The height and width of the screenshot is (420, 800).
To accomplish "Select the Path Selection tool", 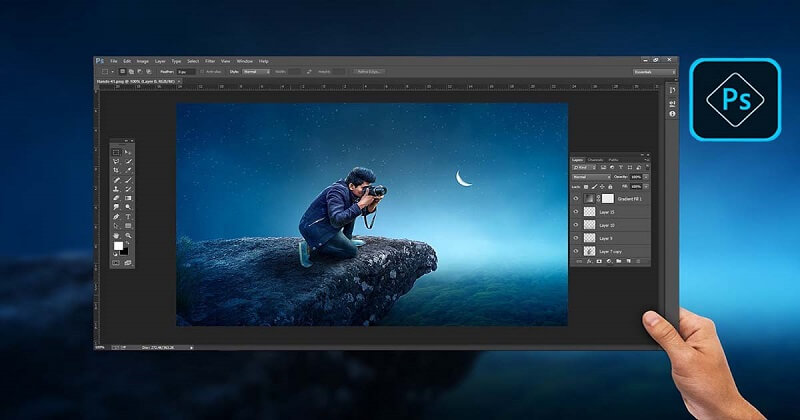I will [x=116, y=226].
